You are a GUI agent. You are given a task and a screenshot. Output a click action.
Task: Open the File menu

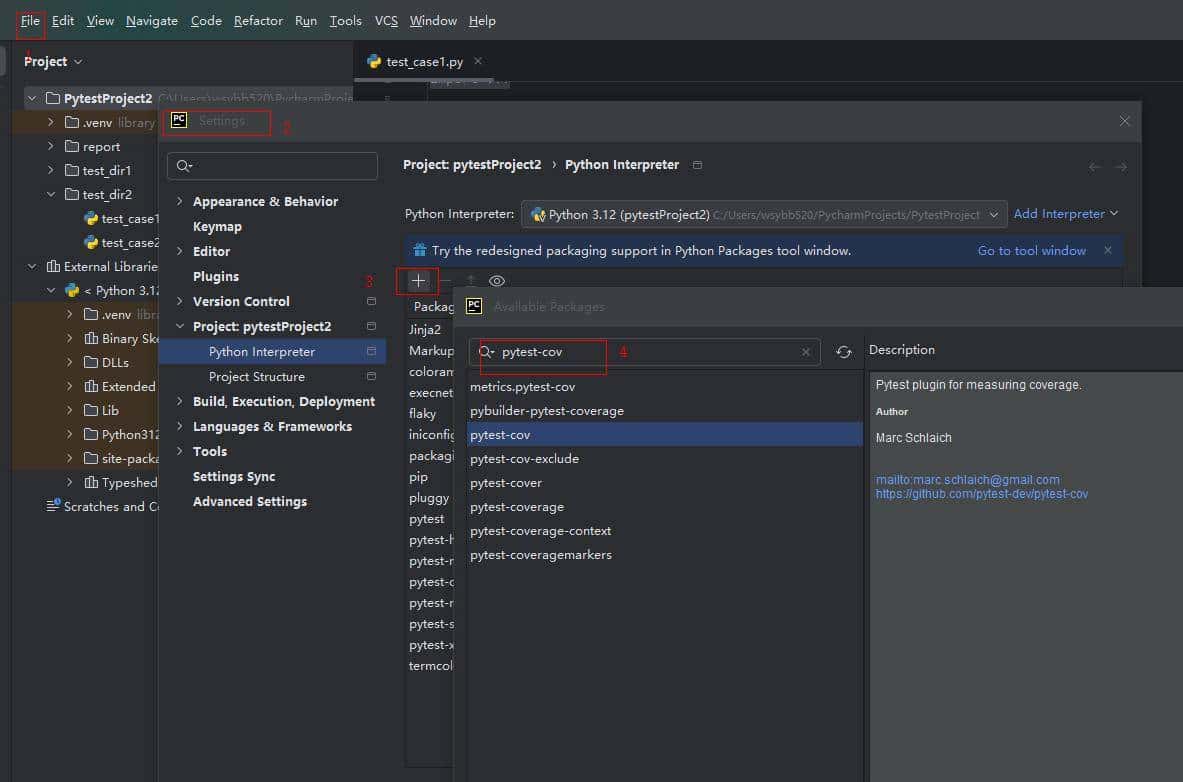(30, 20)
